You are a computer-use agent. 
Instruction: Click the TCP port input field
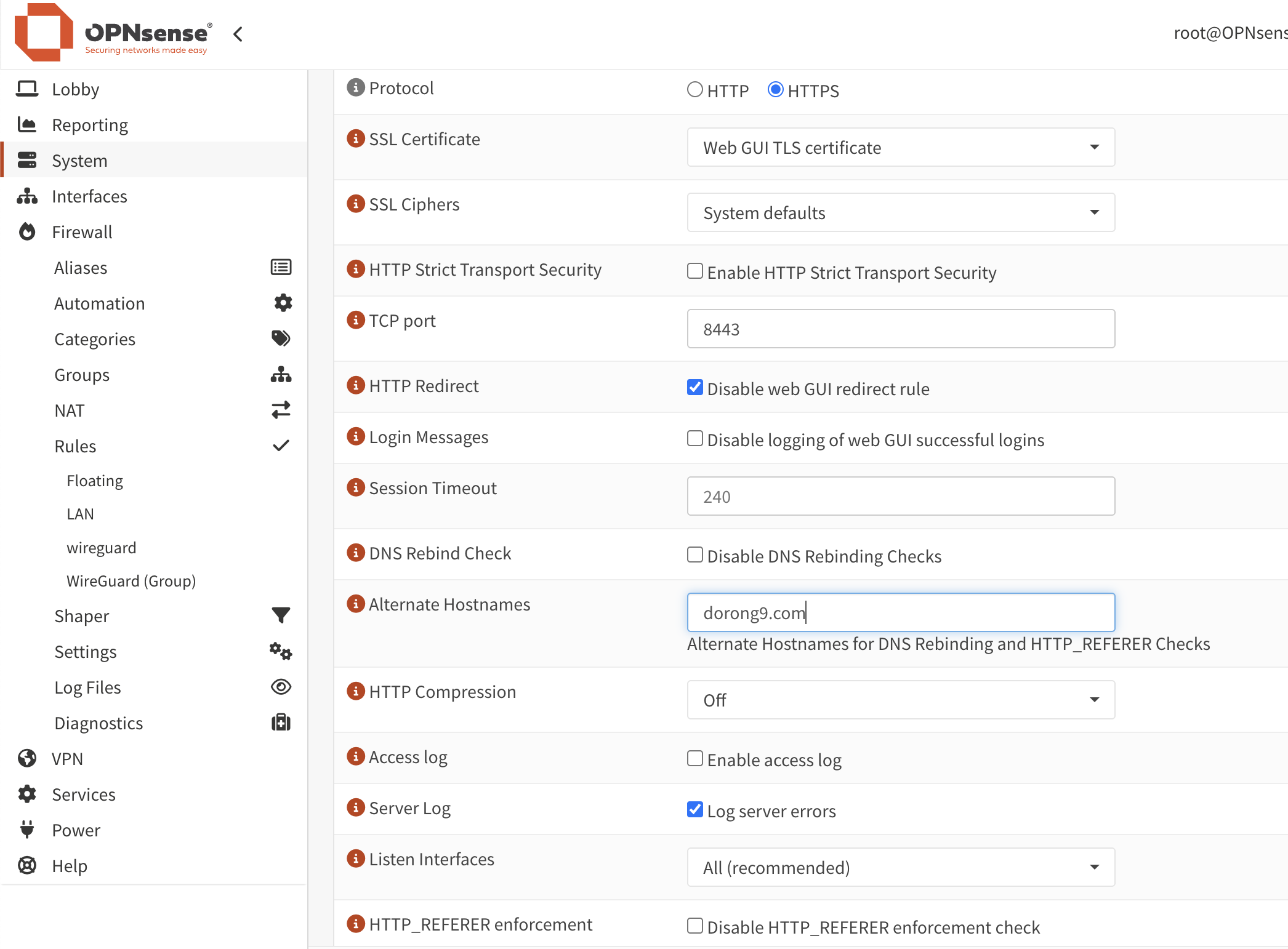pyautogui.click(x=900, y=329)
